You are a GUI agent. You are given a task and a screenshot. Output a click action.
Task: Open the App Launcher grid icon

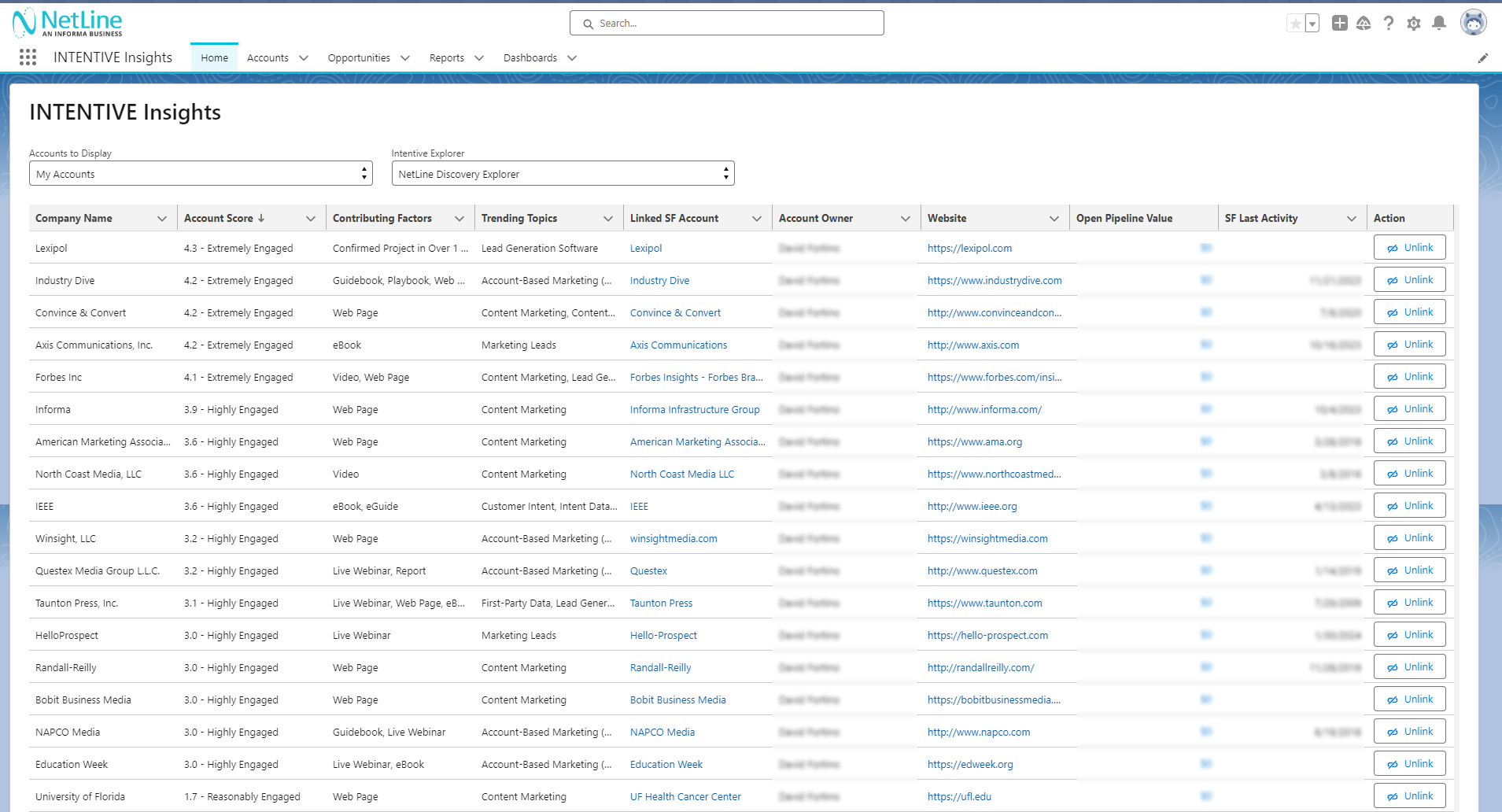point(28,57)
